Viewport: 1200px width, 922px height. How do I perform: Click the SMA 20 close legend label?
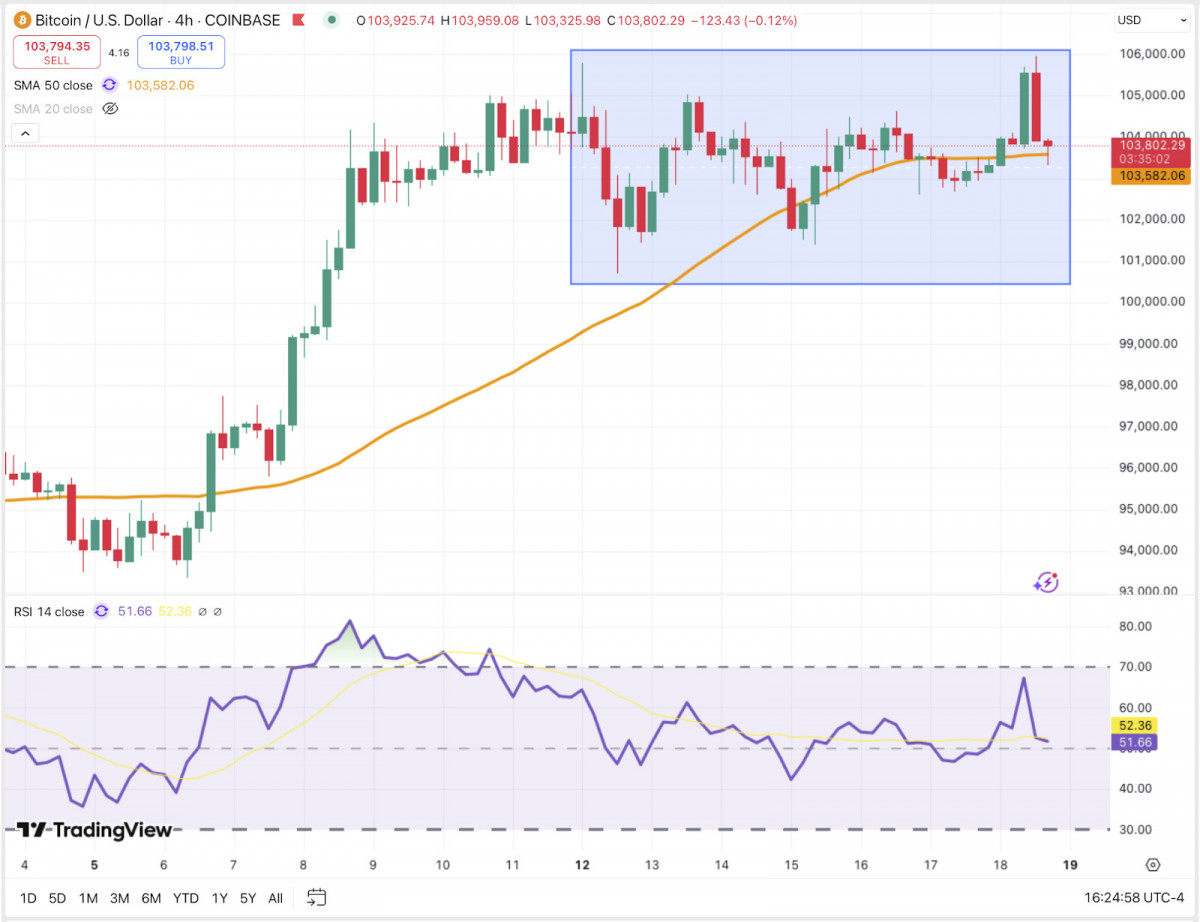tap(53, 109)
